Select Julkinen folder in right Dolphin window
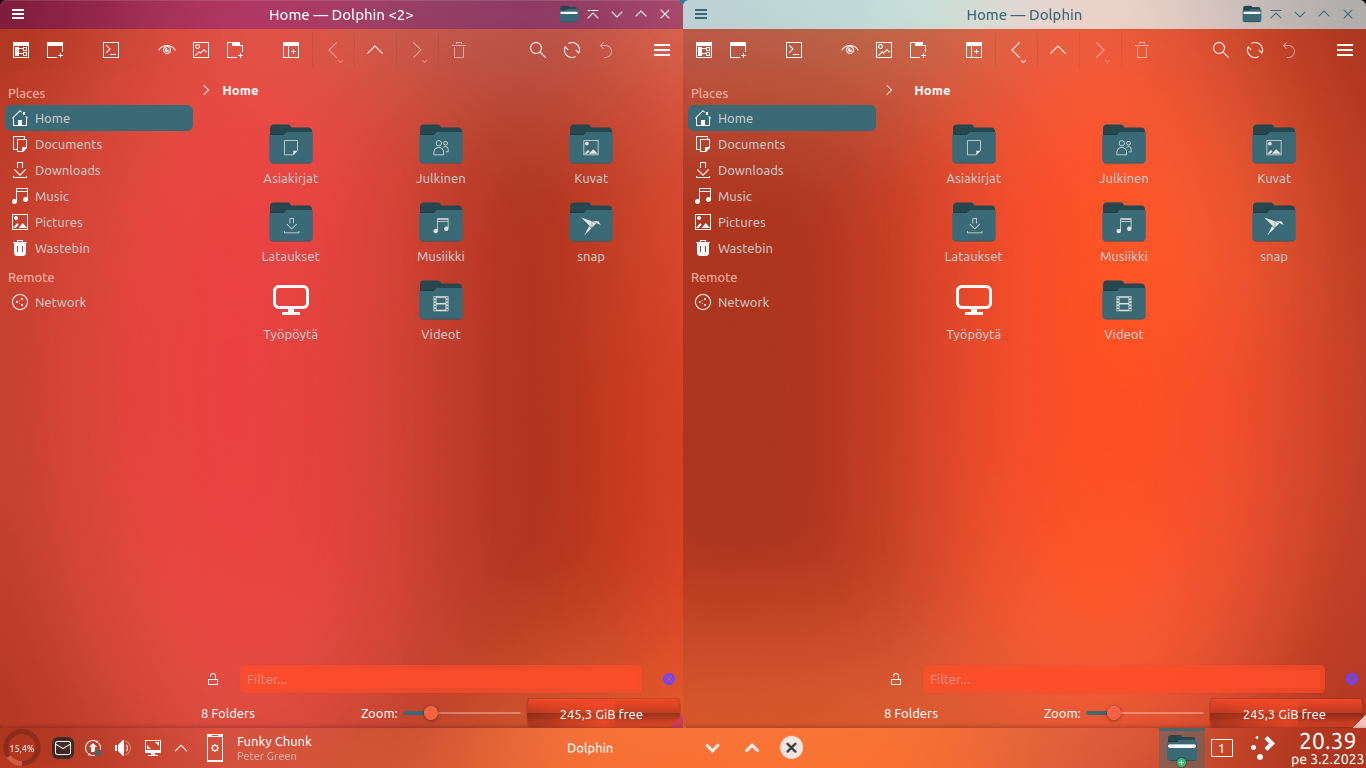1366x768 pixels. click(1124, 155)
